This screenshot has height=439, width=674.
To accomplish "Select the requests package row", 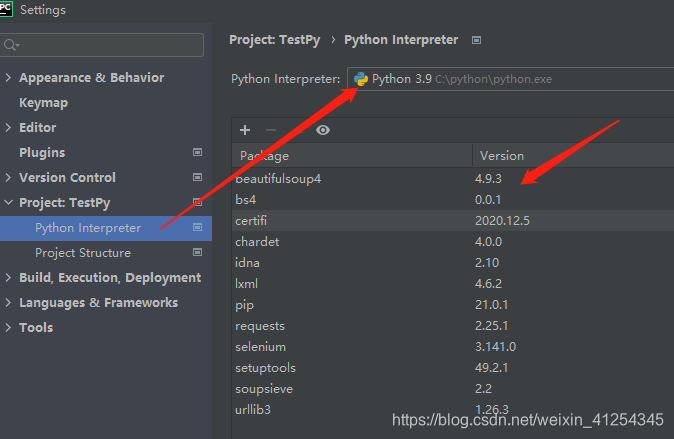I will point(453,326).
